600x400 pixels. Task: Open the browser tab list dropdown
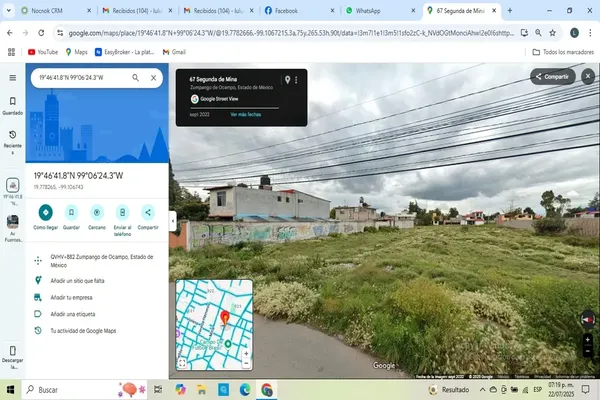point(9,10)
